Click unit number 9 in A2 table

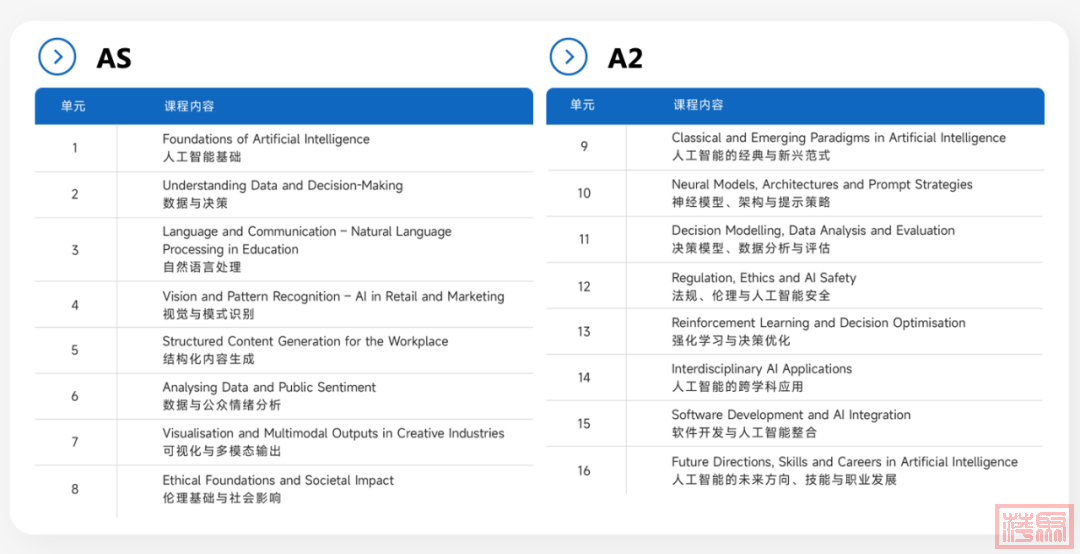pyautogui.click(x=584, y=146)
